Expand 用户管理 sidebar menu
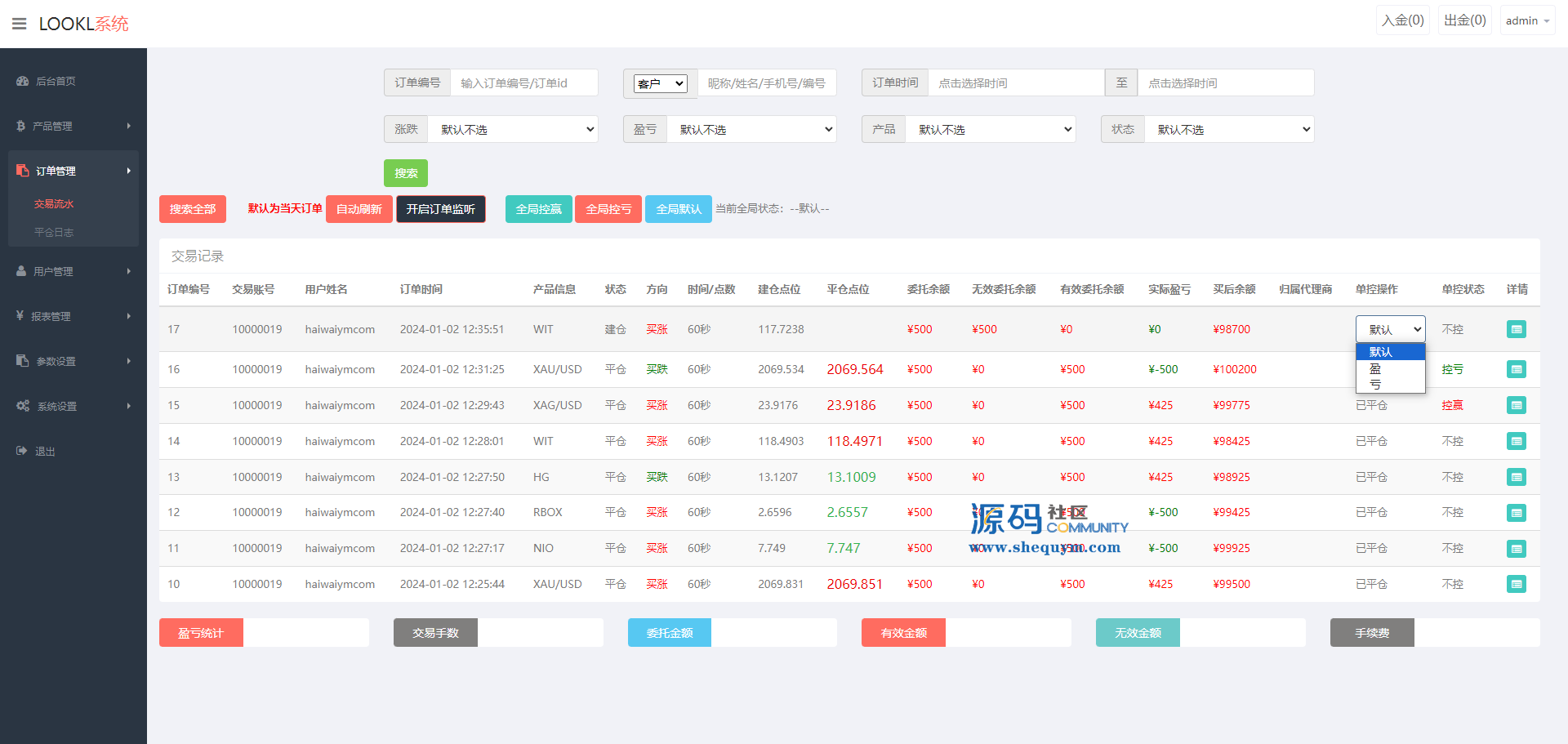This screenshot has height=744, width=1568. [73, 271]
